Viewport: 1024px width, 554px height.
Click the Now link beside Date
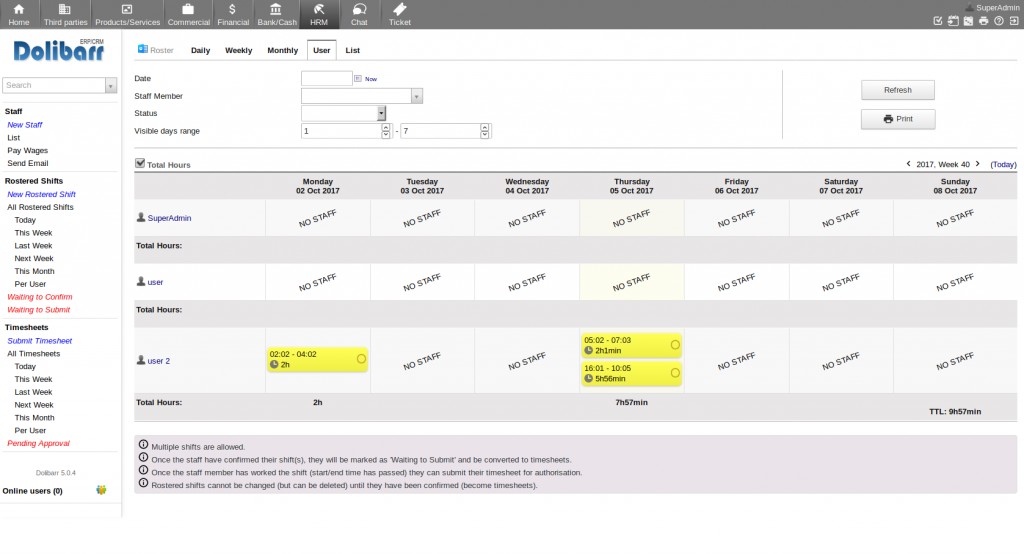pyautogui.click(x=371, y=79)
